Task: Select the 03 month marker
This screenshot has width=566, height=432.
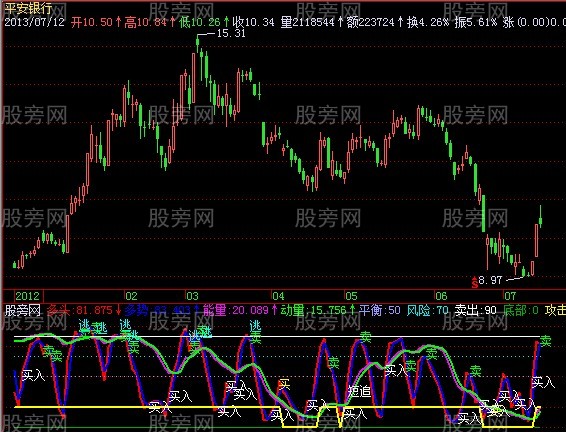Action: pos(192,296)
